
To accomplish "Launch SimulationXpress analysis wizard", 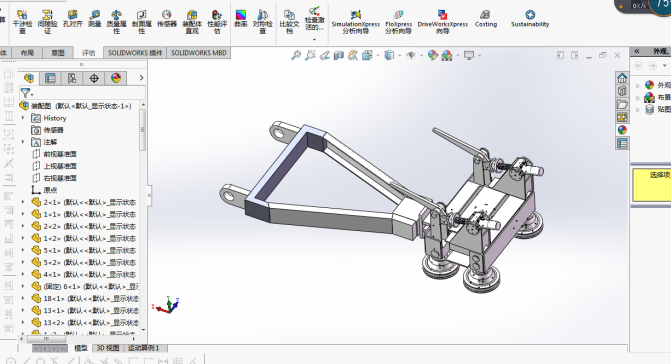I will (x=356, y=21).
